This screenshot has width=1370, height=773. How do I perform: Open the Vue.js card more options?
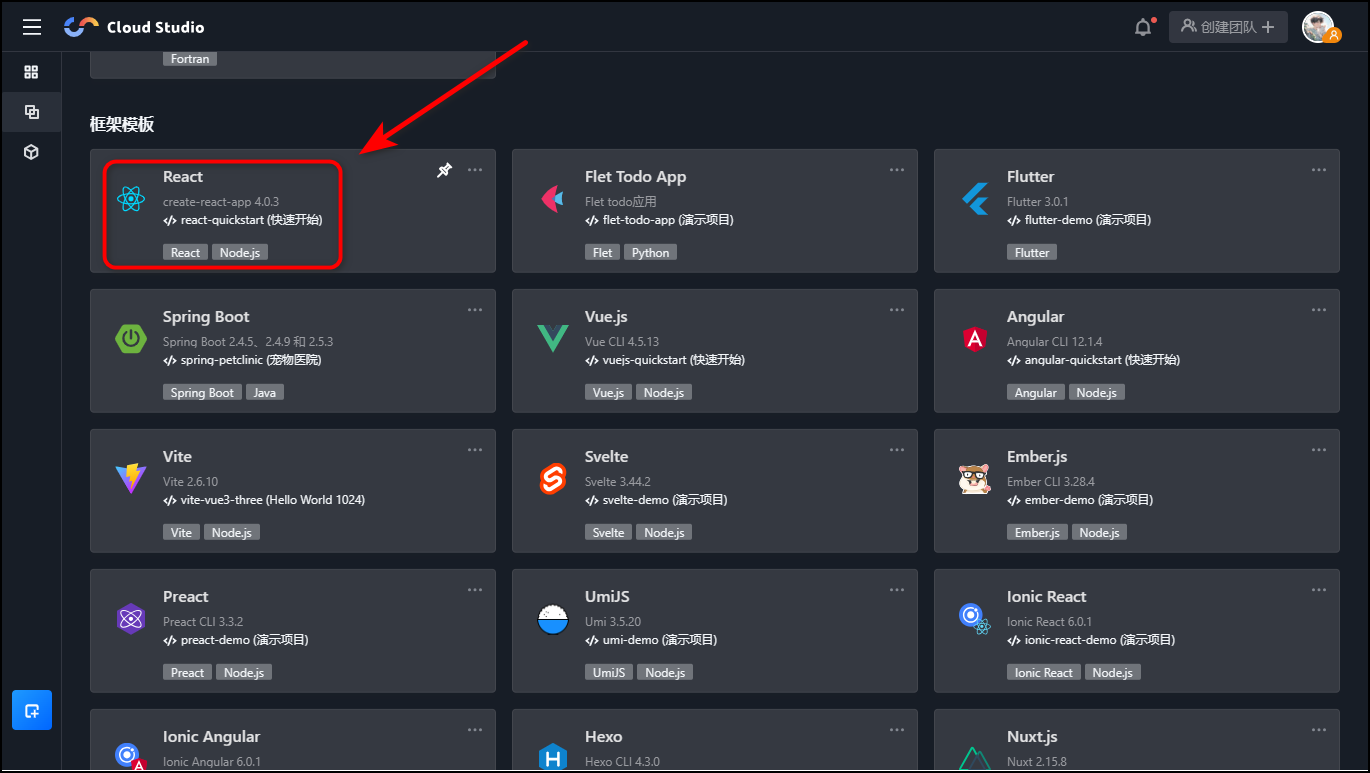tap(897, 310)
